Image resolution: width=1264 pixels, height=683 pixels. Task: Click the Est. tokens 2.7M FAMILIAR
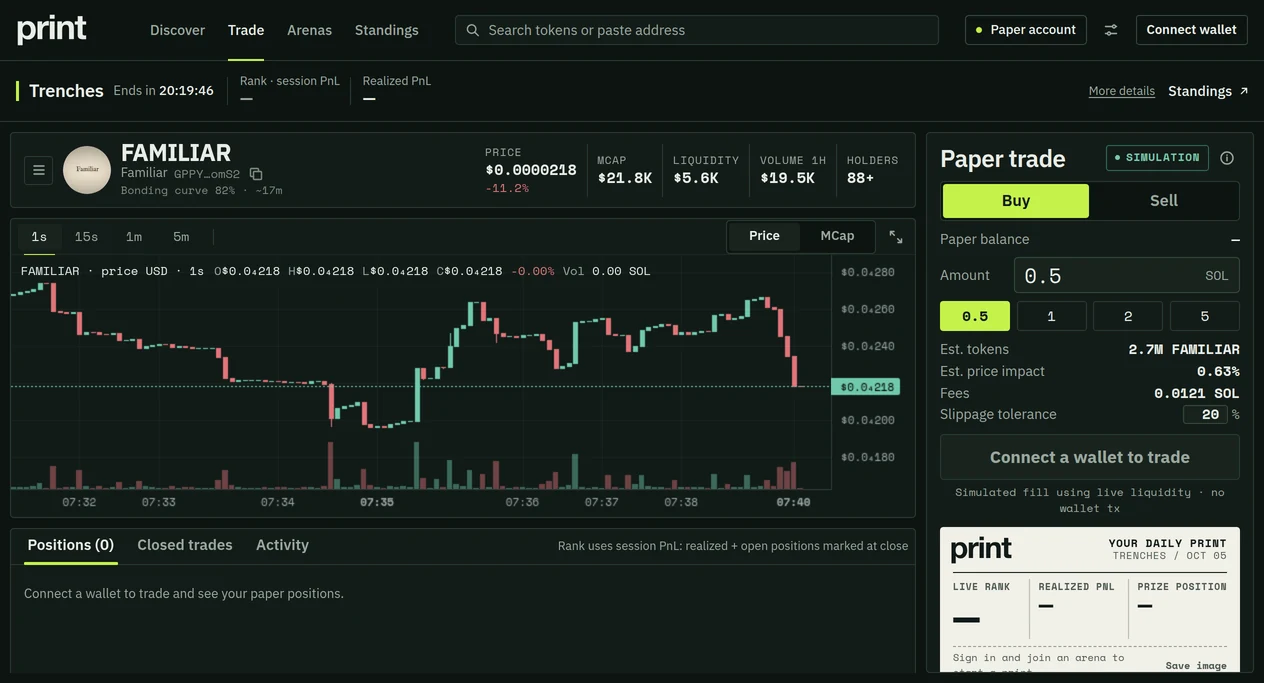coord(1184,350)
